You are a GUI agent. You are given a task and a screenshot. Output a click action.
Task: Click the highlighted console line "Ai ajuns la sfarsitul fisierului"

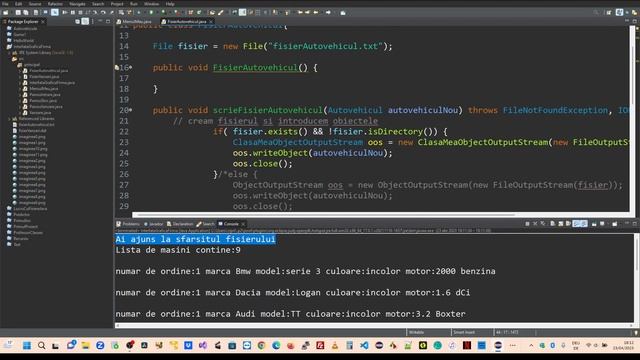pos(196,239)
